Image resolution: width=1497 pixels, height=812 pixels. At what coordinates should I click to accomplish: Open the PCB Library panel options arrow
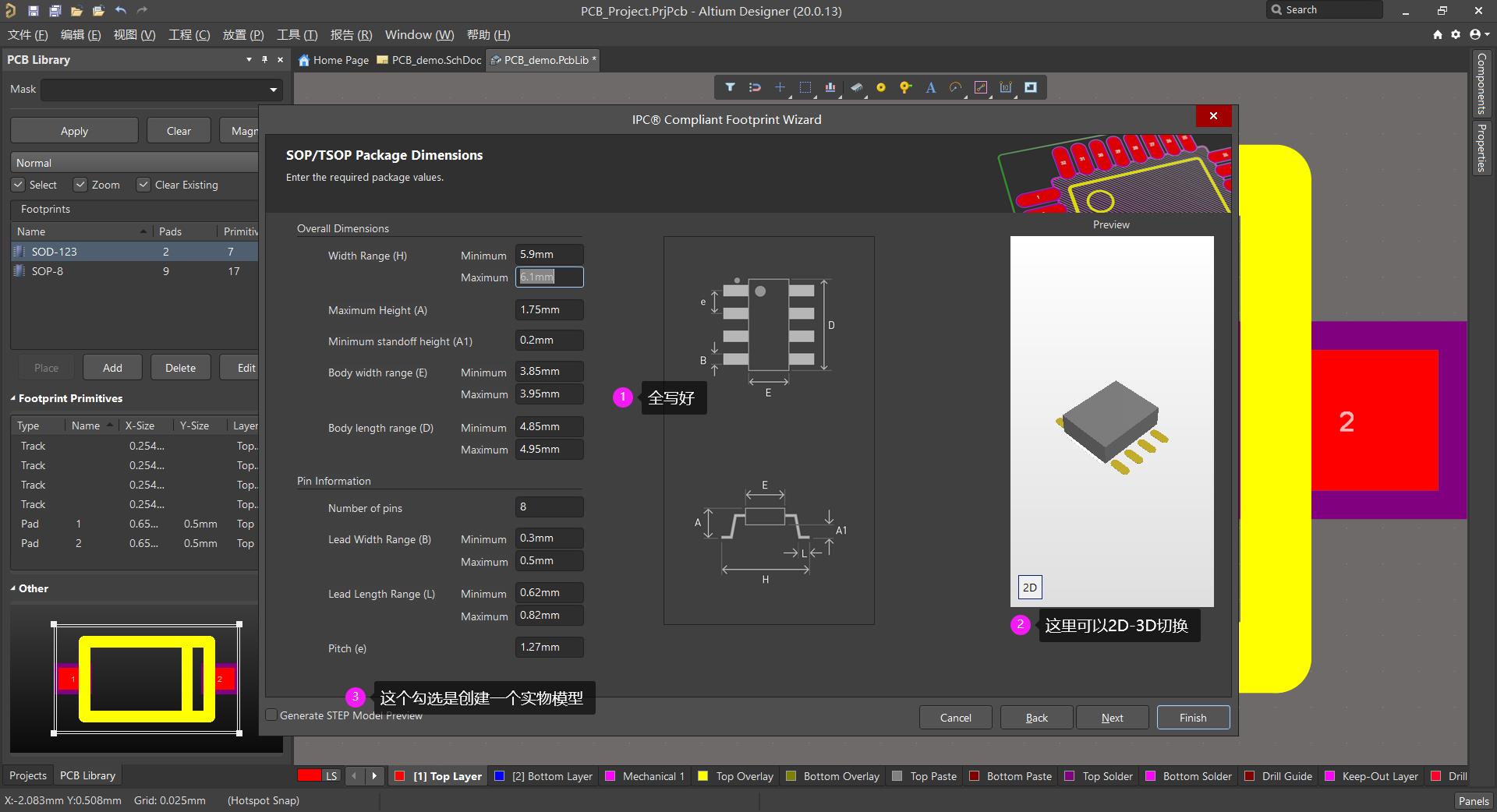click(249, 59)
